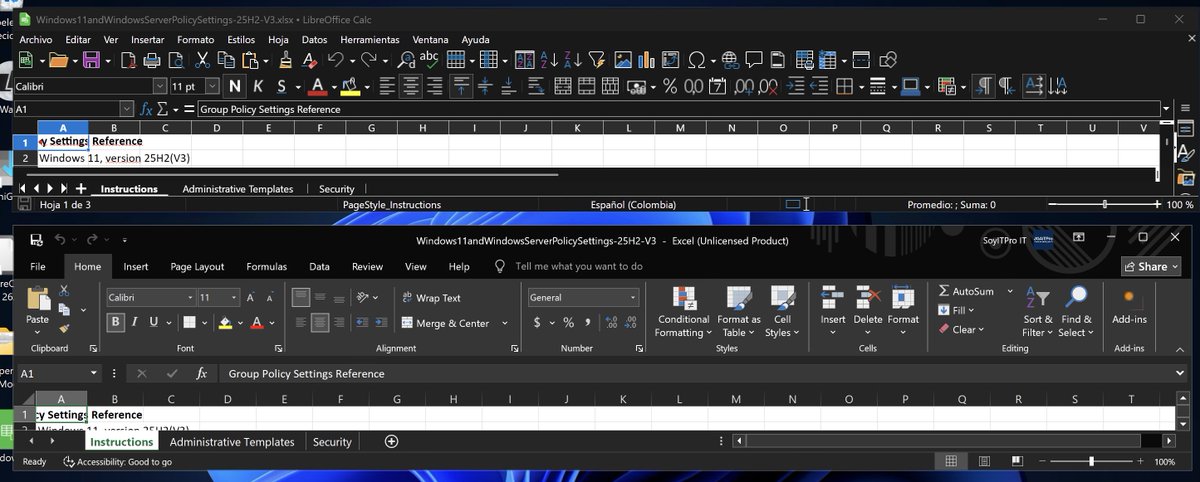1200x482 pixels.
Task: Expand Excel Merge & Center options arrow
Action: [x=505, y=323]
